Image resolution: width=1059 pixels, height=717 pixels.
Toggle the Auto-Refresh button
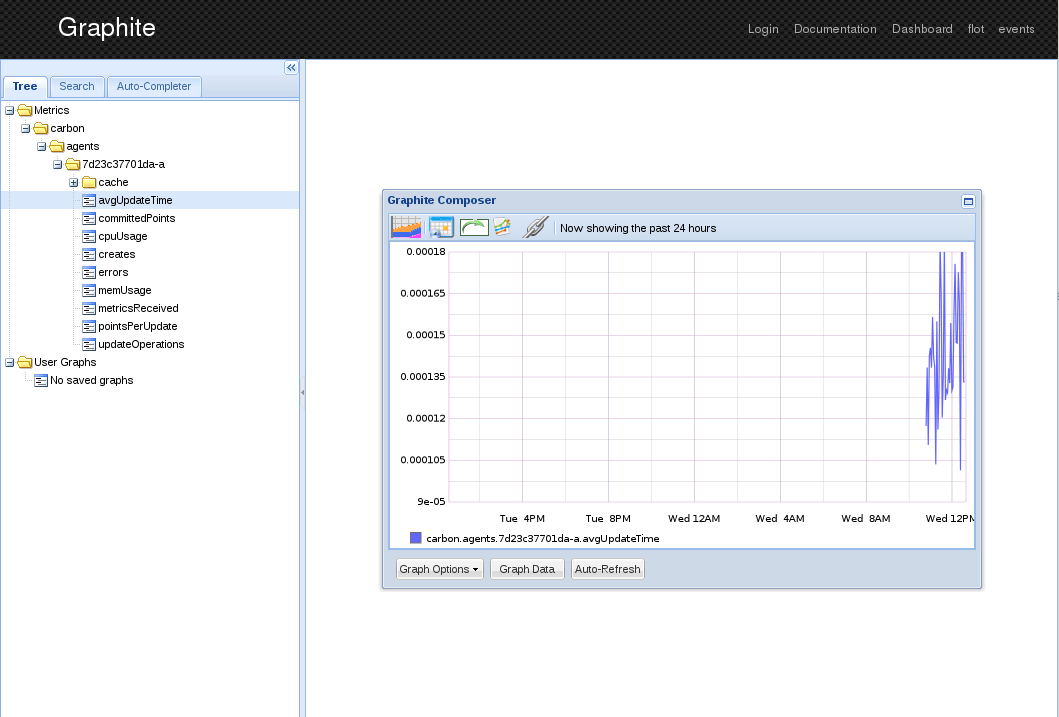pyautogui.click(x=608, y=569)
